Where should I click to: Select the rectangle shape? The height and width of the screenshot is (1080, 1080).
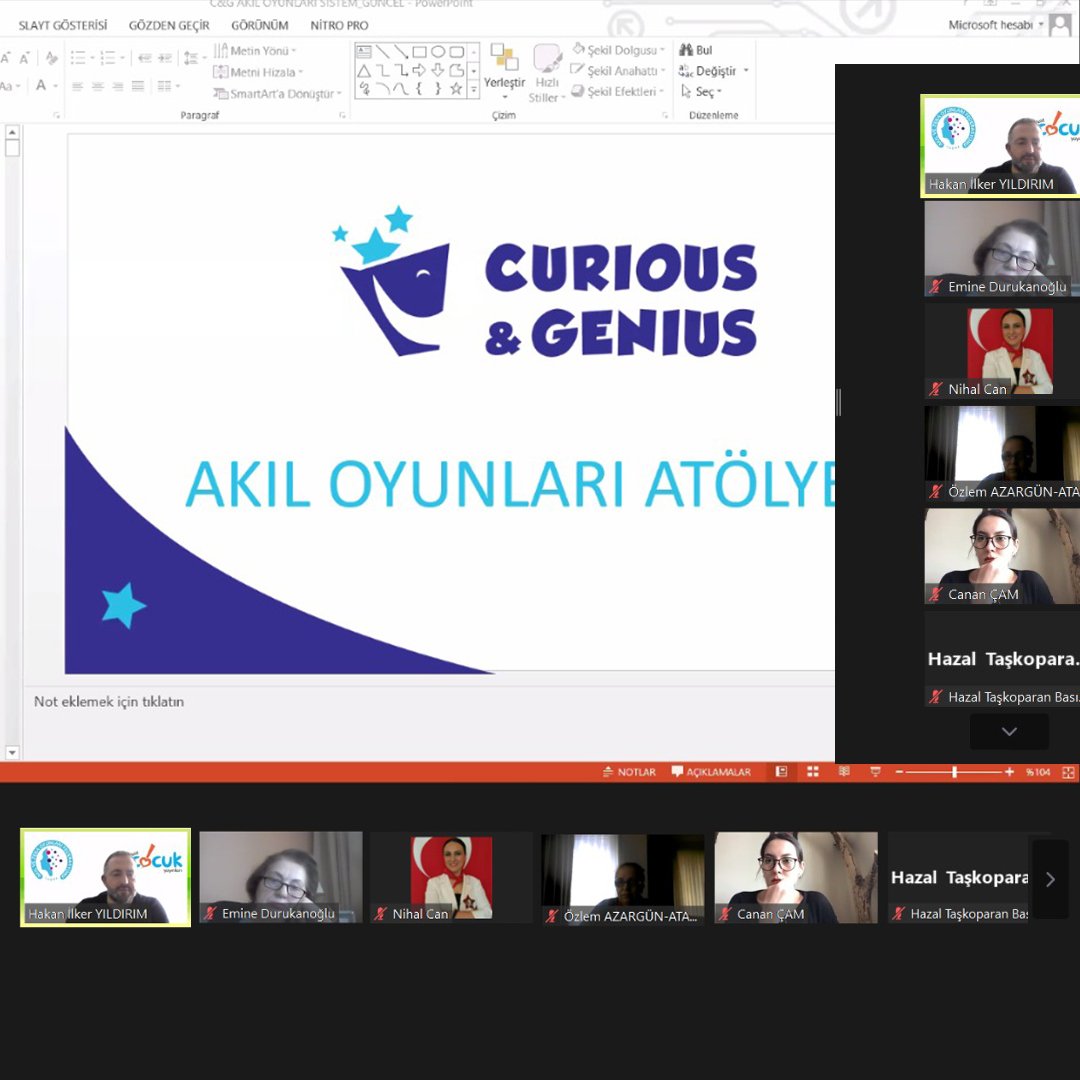coord(419,52)
